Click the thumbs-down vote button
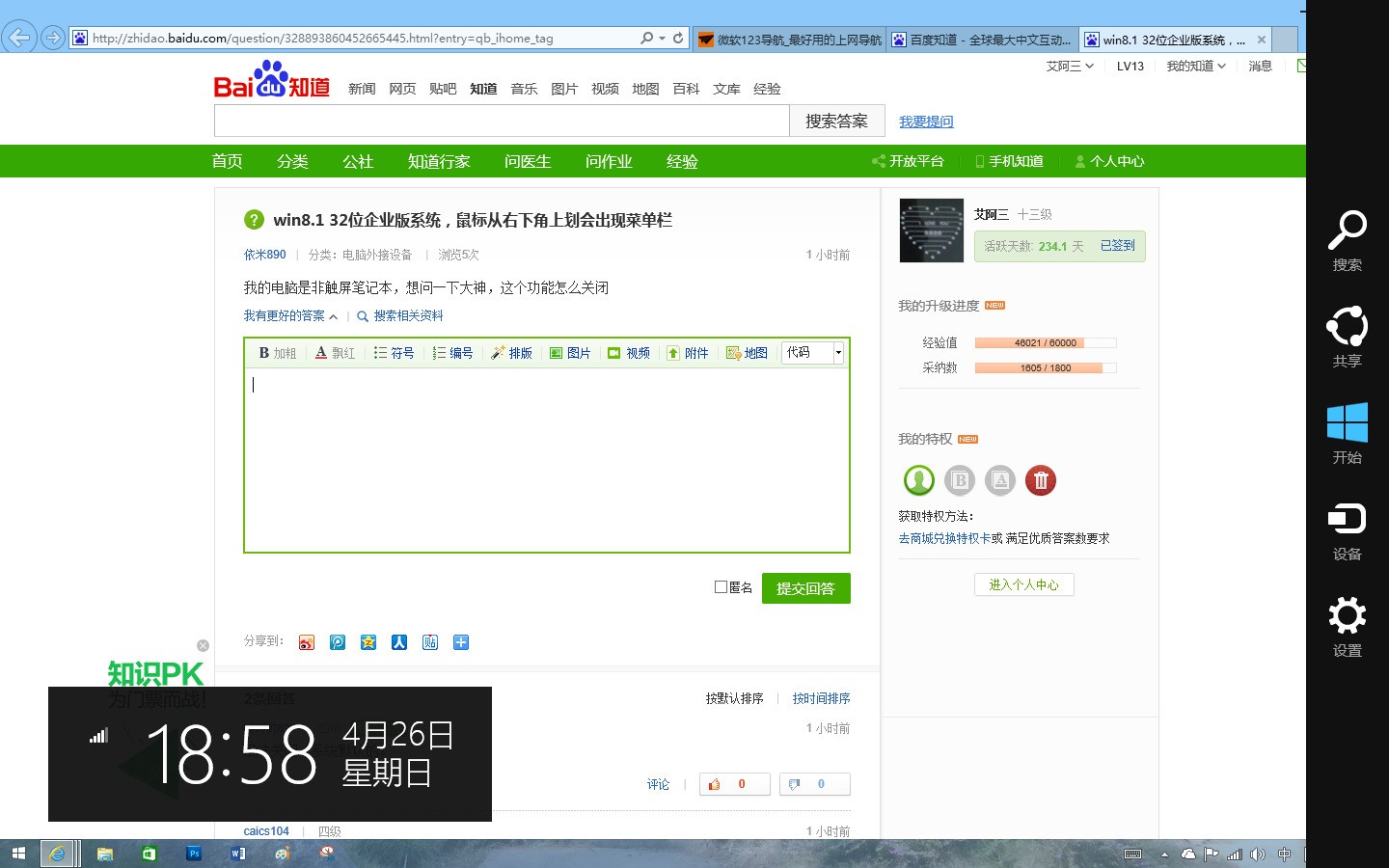Viewport: 1389px width, 868px height. tap(814, 784)
